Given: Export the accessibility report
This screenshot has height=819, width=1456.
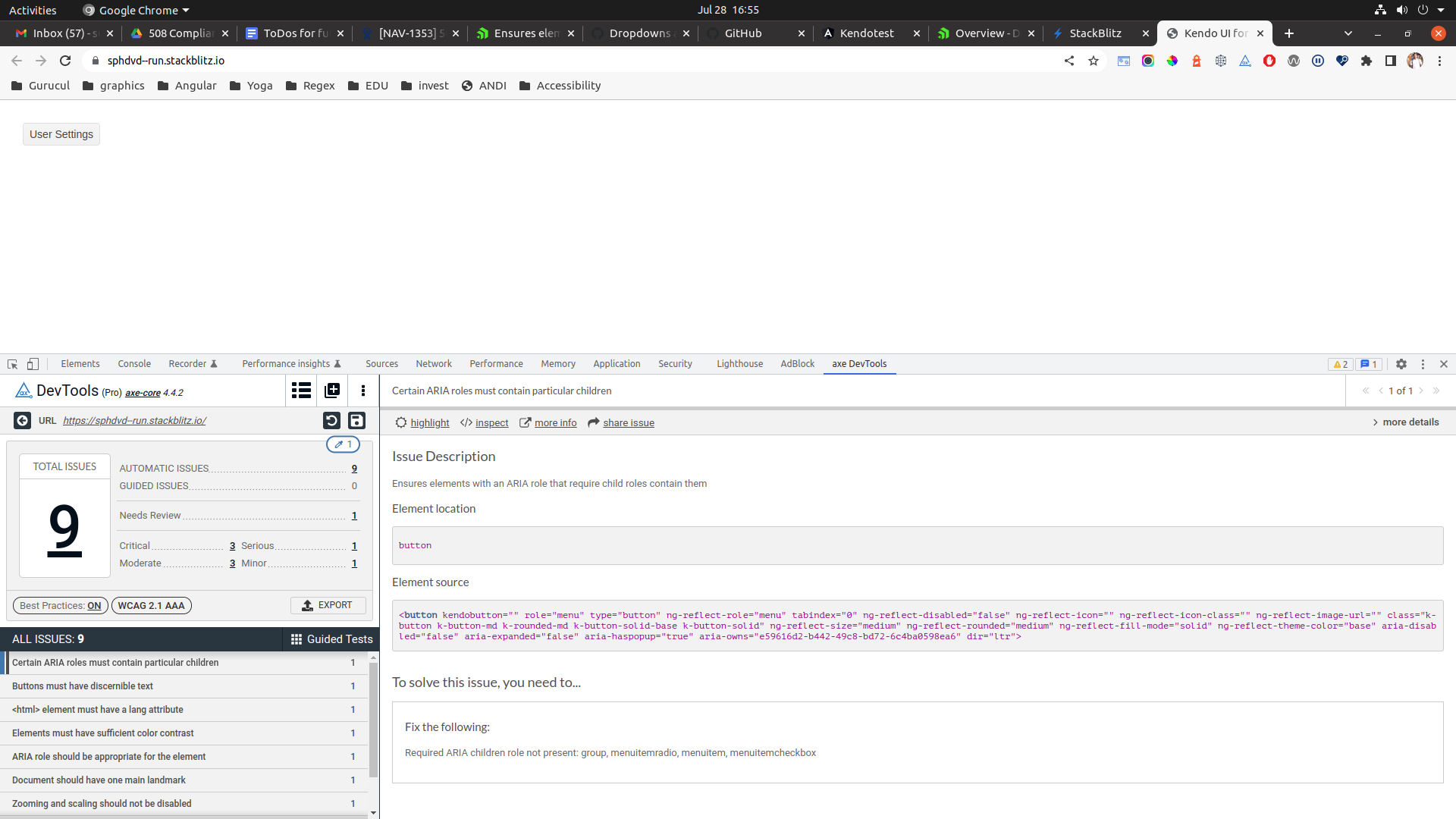Looking at the screenshot, I should pyautogui.click(x=328, y=605).
